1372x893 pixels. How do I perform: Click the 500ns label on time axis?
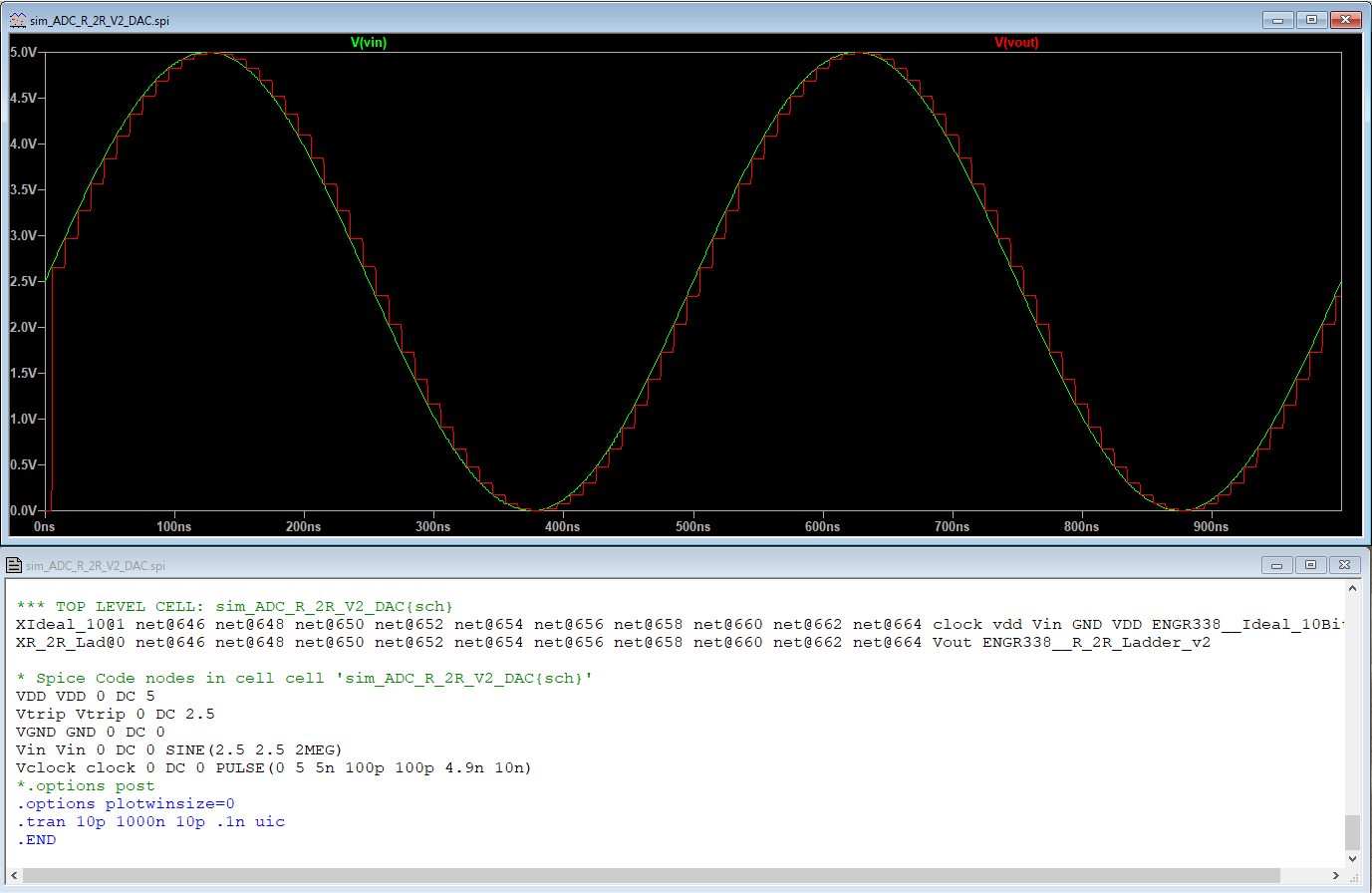click(x=692, y=526)
